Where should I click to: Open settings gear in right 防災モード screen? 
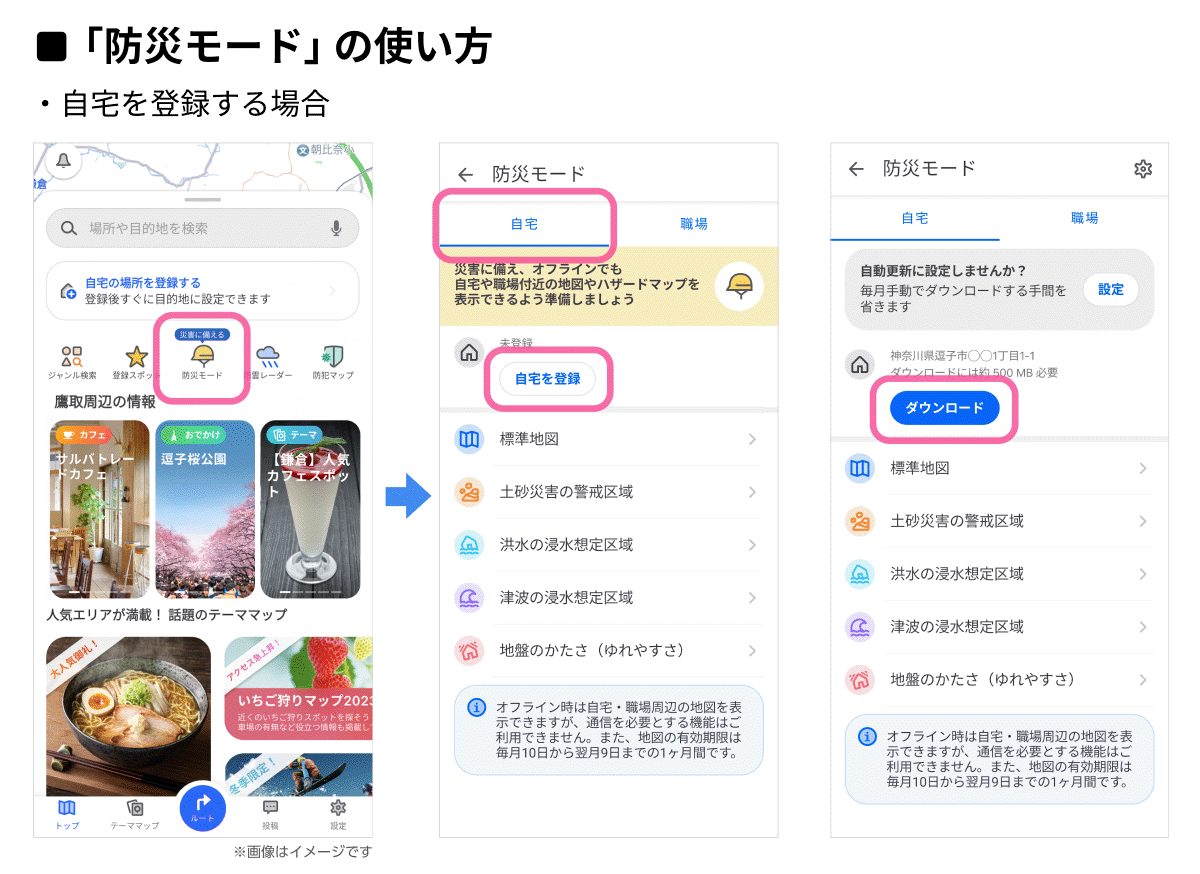point(1143,169)
